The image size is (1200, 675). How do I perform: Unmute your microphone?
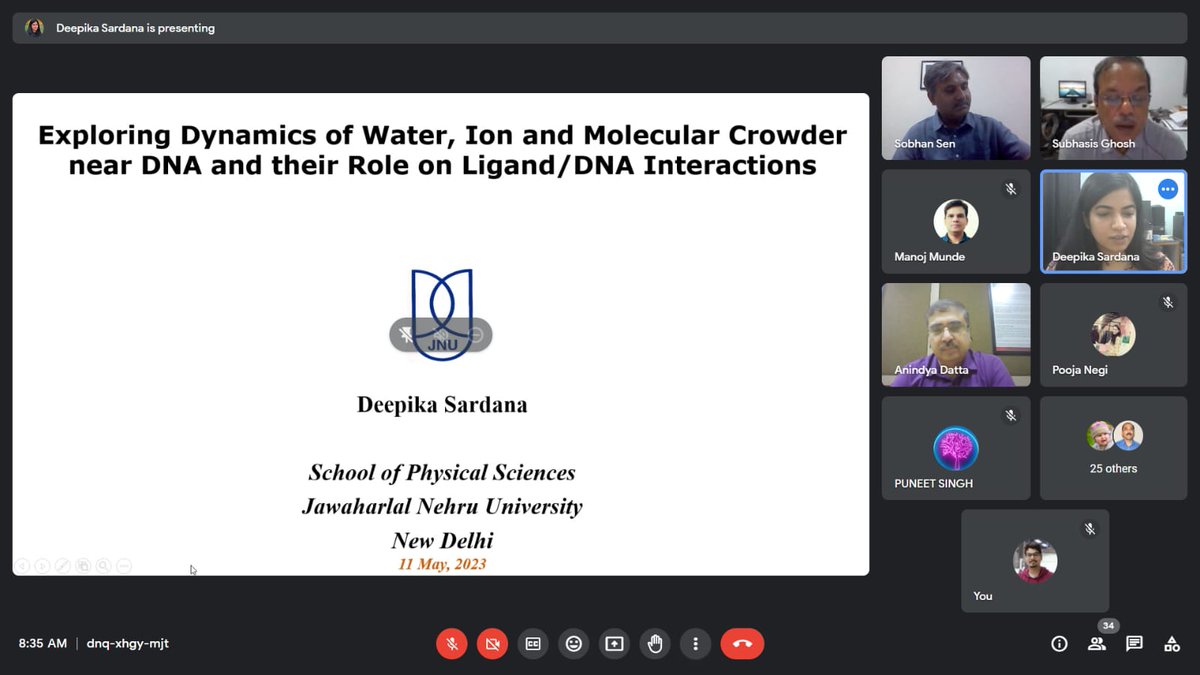452,644
